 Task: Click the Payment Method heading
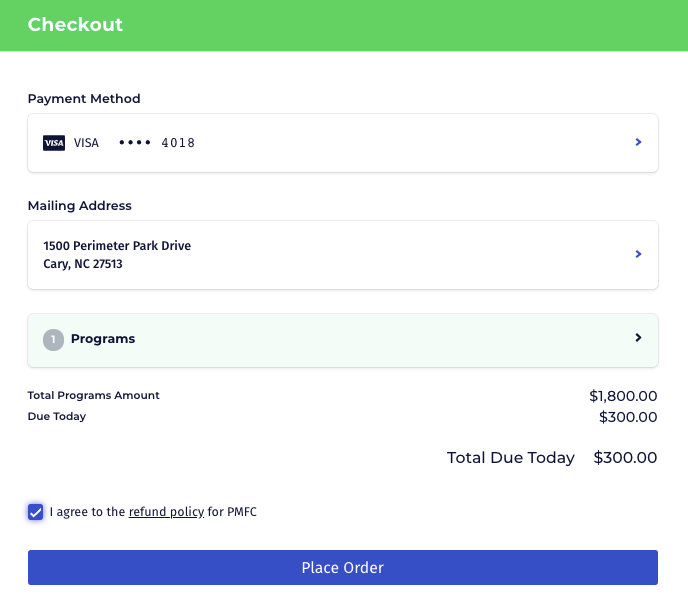click(84, 99)
